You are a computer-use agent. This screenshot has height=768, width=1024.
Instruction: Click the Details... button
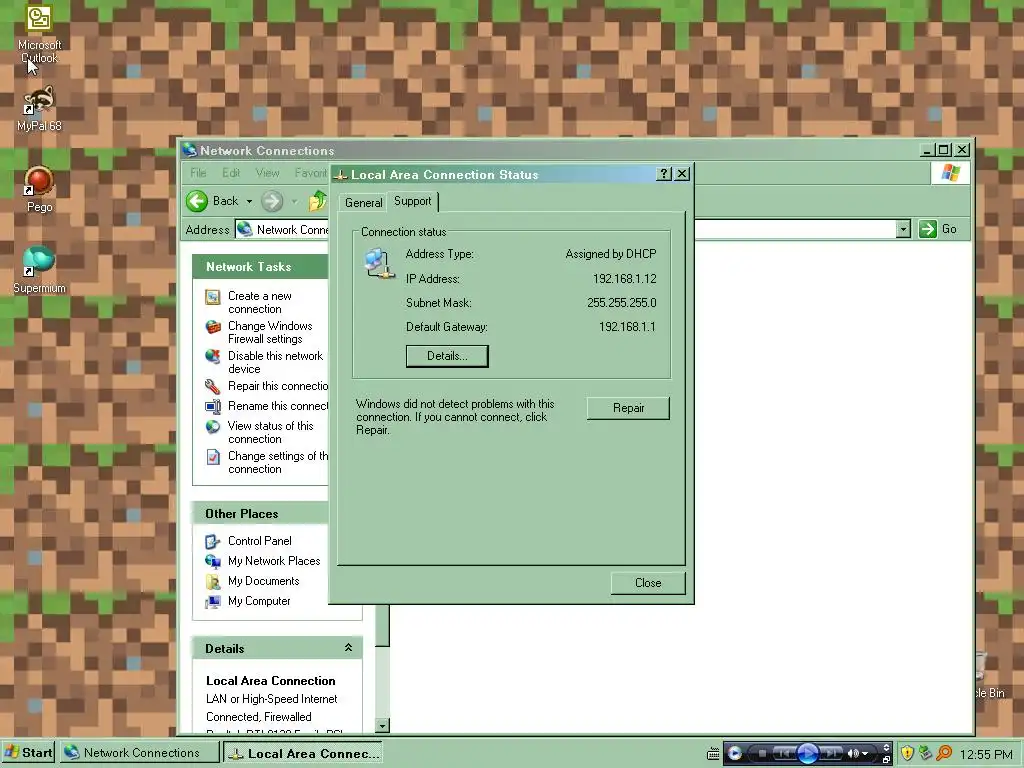[447, 356]
